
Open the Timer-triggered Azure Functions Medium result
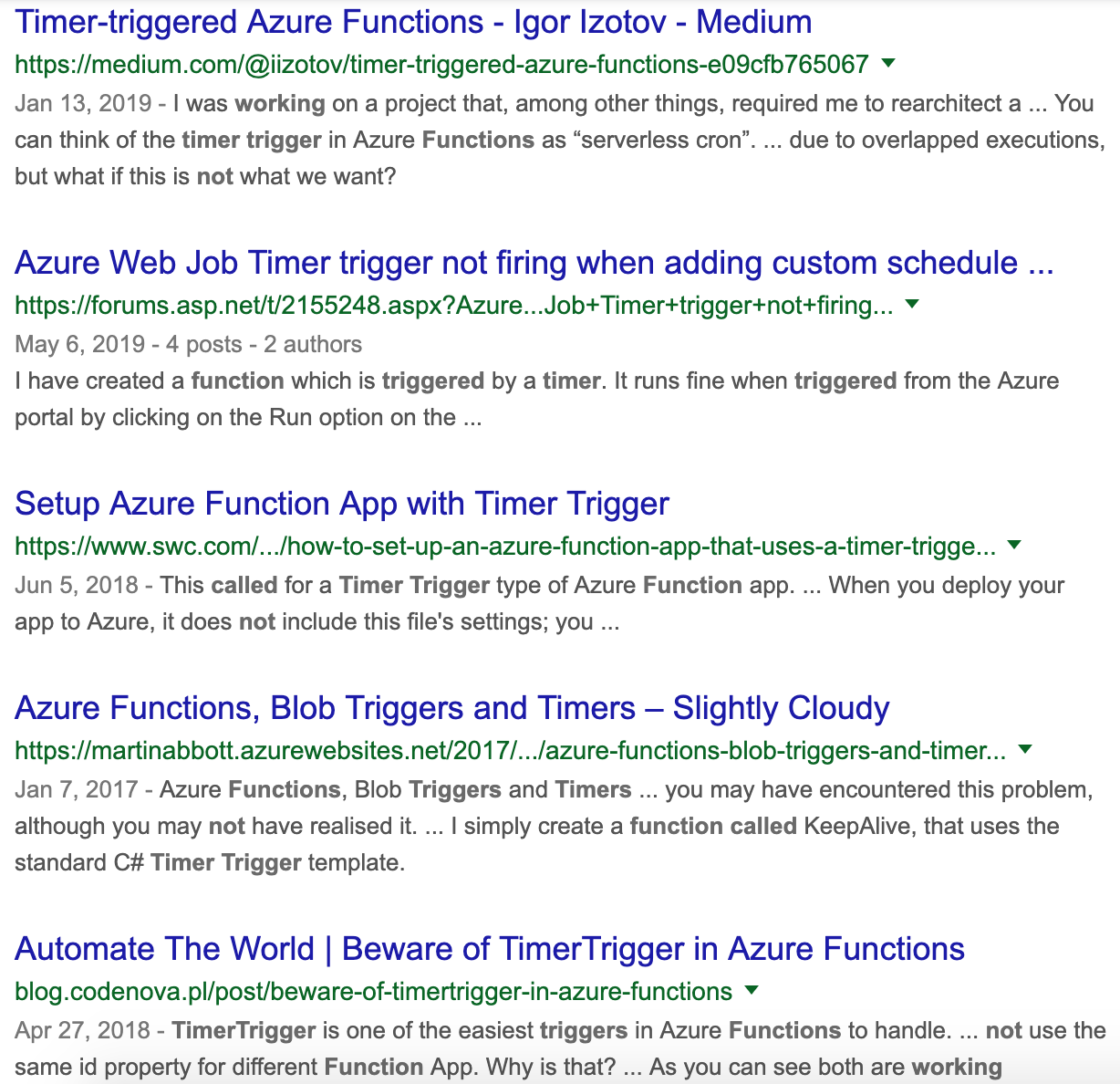click(x=413, y=22)
